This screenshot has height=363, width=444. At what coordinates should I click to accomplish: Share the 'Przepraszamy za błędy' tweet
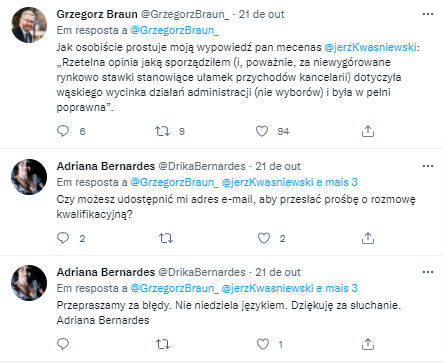pyautogui.click(x=368, y=344)
